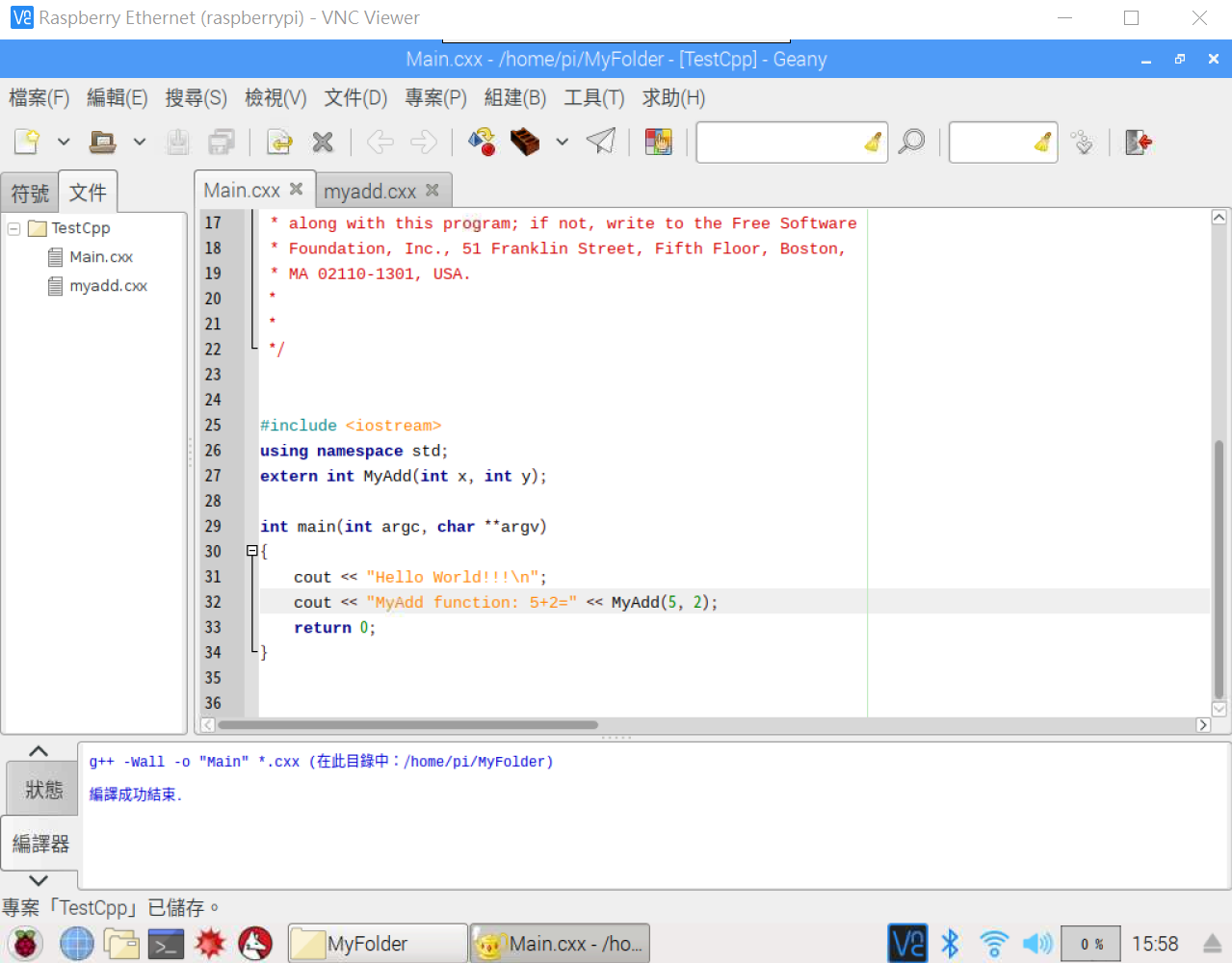Clear the search field with broom icon
The image size is (1232, 963).
873,142
